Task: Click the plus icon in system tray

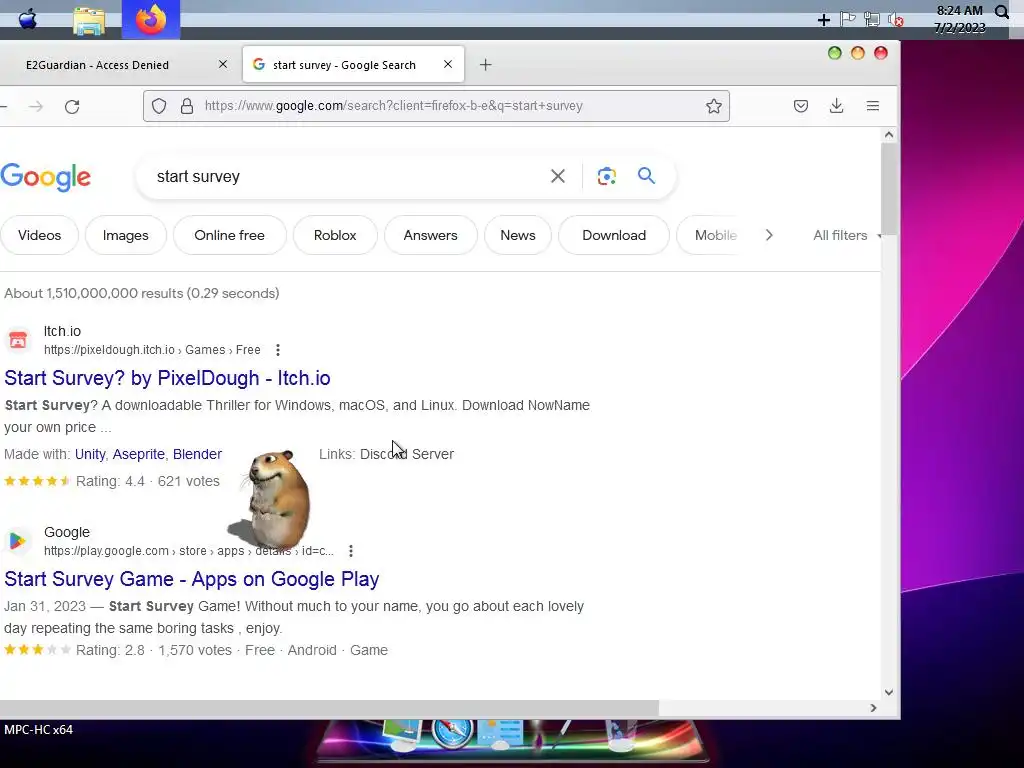Action: (824, 20)
